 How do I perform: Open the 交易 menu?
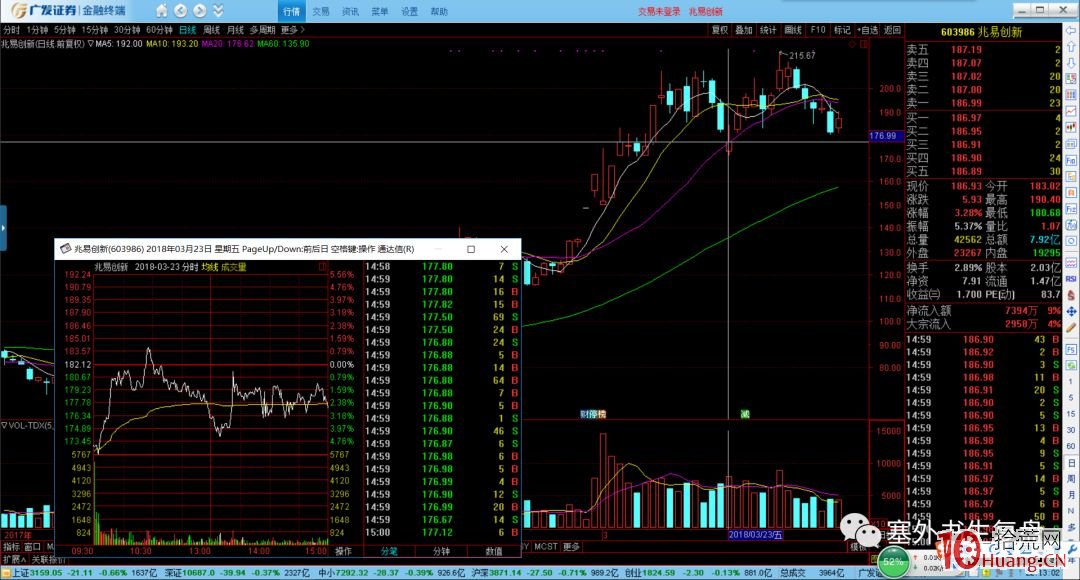[x=320, y=12]
